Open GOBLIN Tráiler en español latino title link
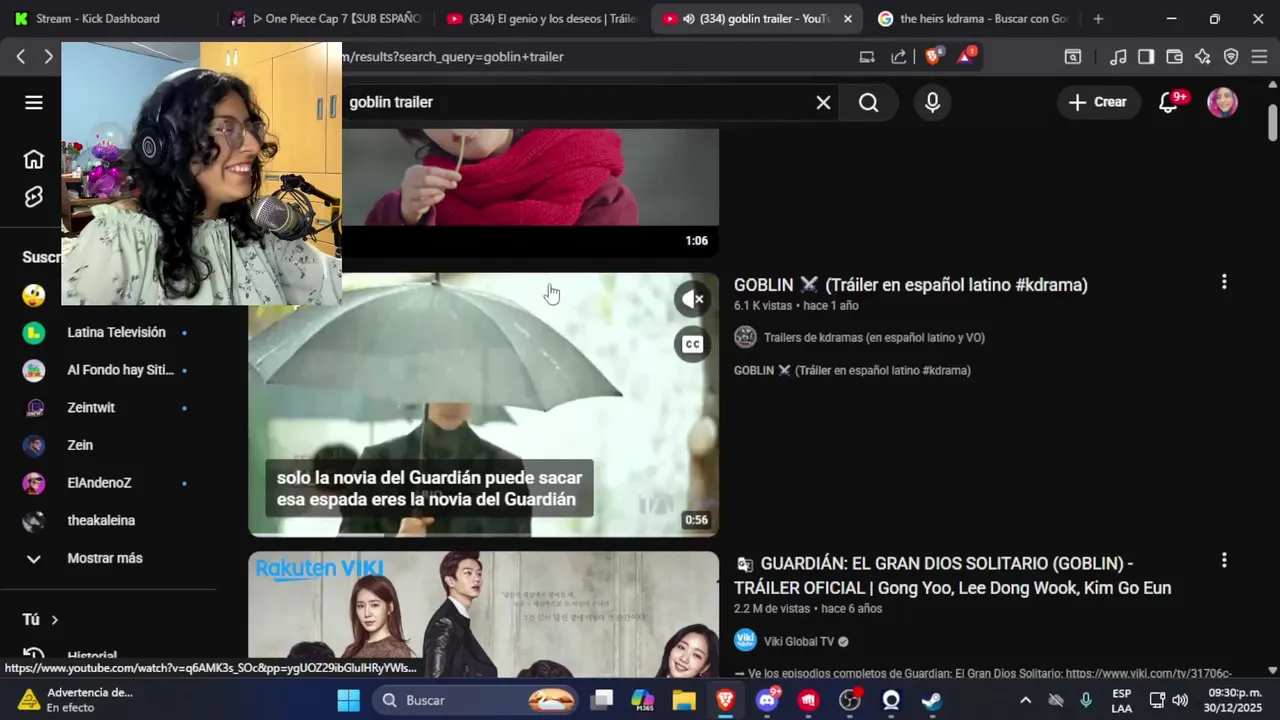Screen dimensions: 1280x720 click(910, 285)
